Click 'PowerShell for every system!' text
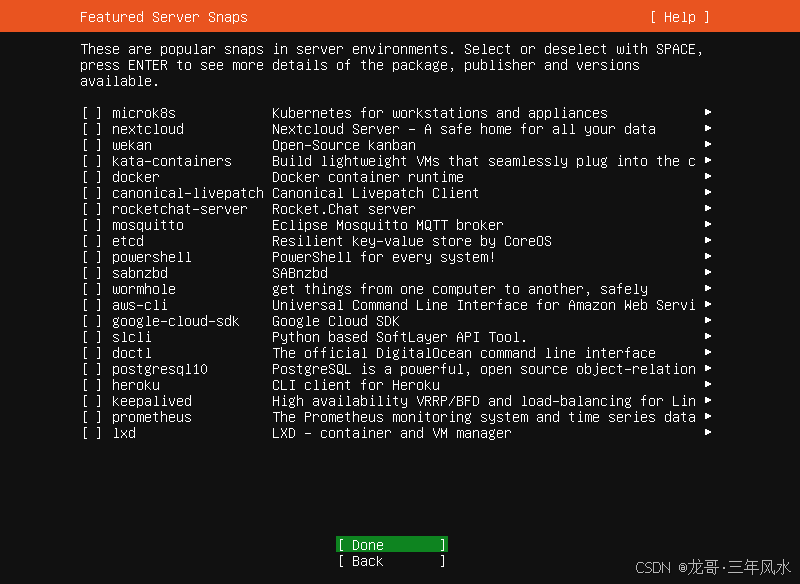 (383, 257)
